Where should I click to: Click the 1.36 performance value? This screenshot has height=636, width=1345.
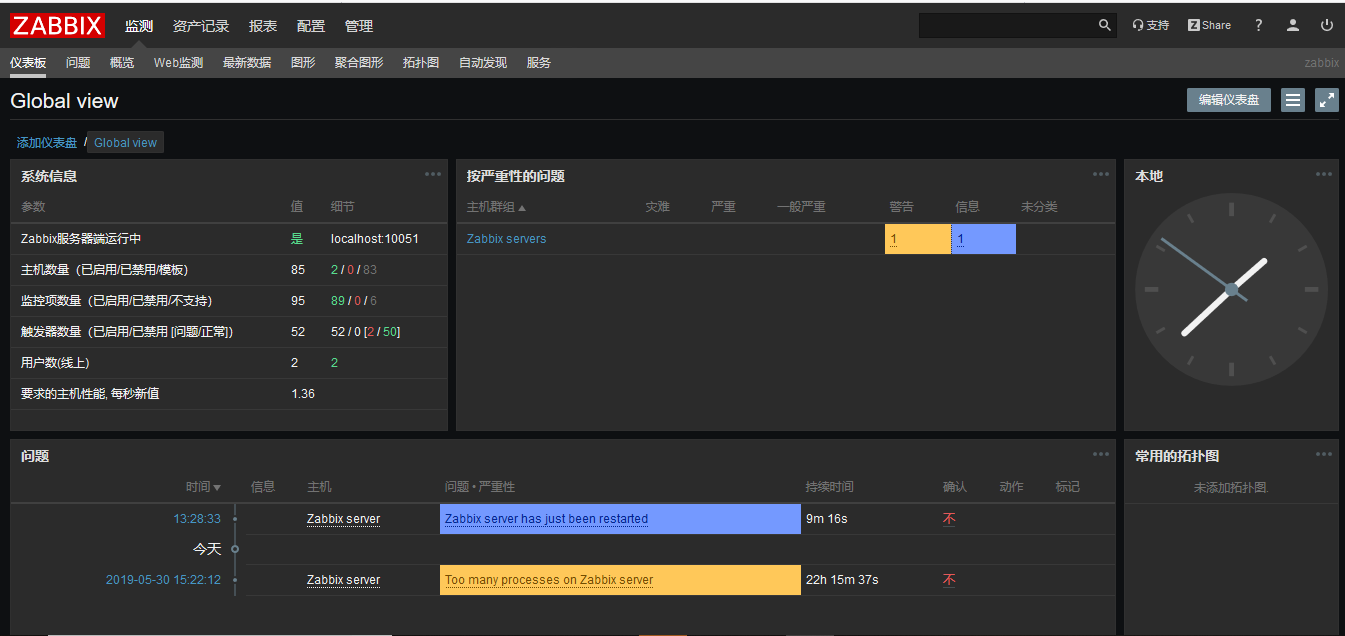click(x=303, y=394)
